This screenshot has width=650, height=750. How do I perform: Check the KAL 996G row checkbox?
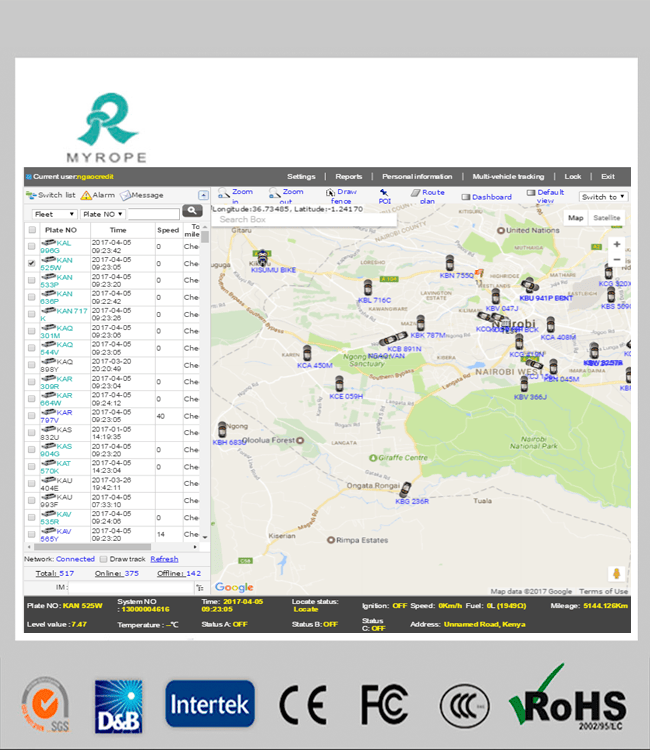pos(32,246)
